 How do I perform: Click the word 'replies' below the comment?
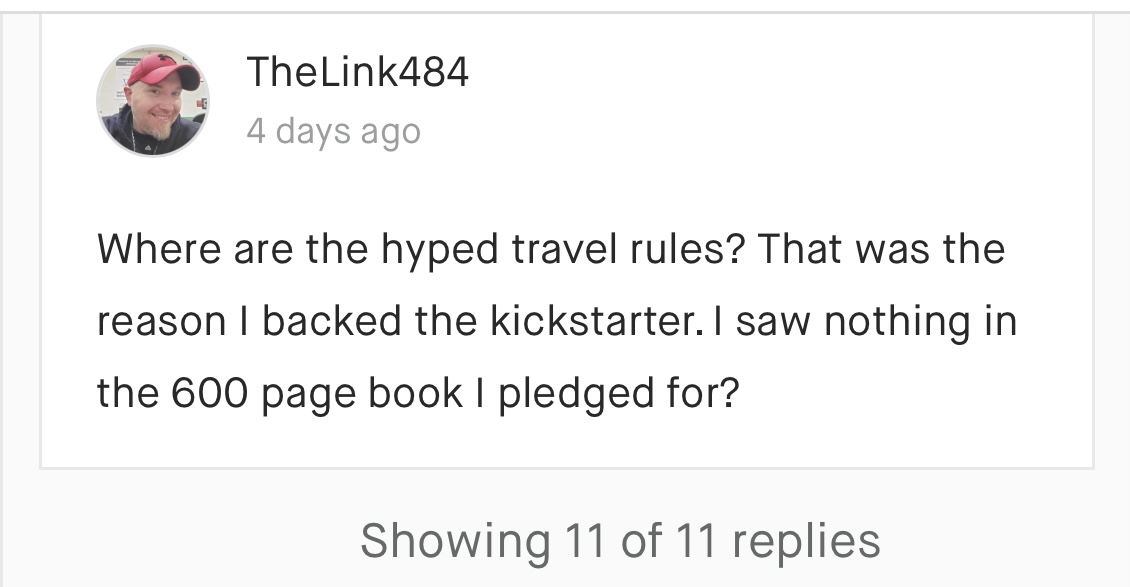[x=806, y=541]
